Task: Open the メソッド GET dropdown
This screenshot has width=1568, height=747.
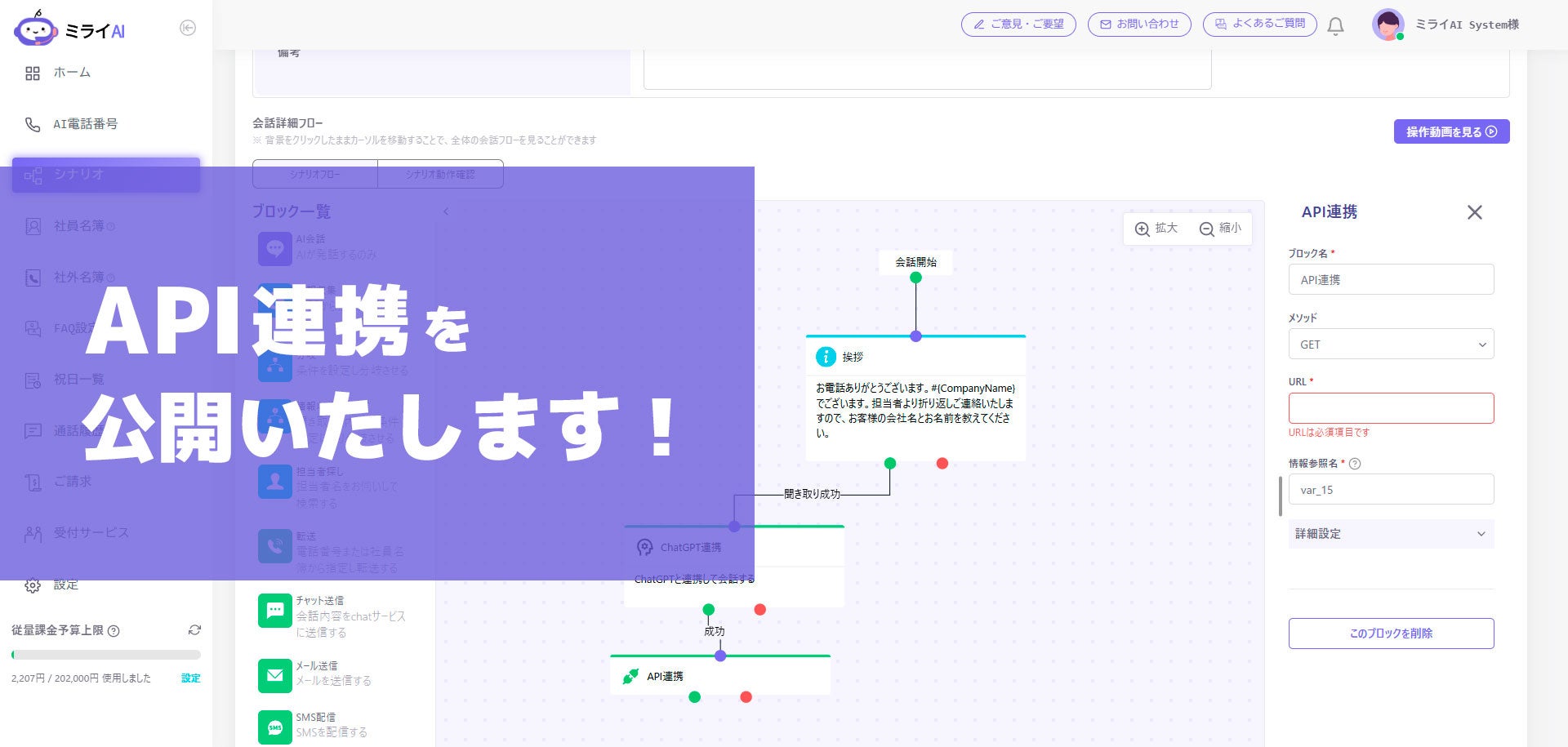Action: (1391, 344)
